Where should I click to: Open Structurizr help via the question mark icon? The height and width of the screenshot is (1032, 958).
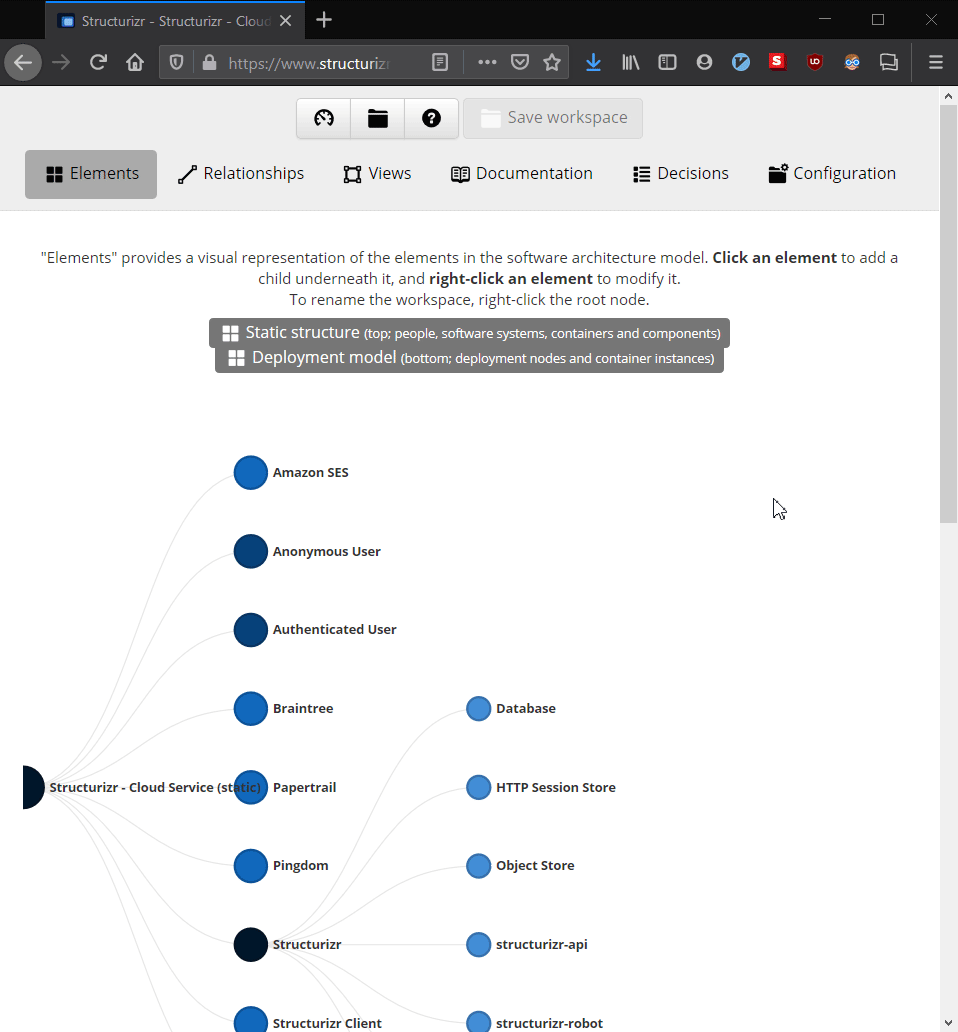[x=431, y=118]
